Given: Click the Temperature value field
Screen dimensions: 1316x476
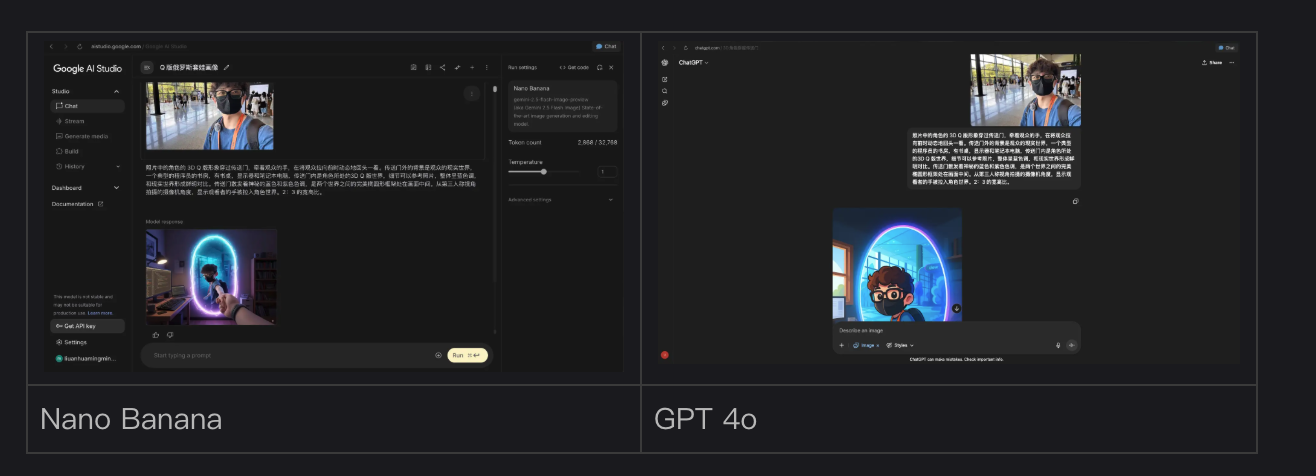Looking at the screenshot, I should tap(607, 172).
